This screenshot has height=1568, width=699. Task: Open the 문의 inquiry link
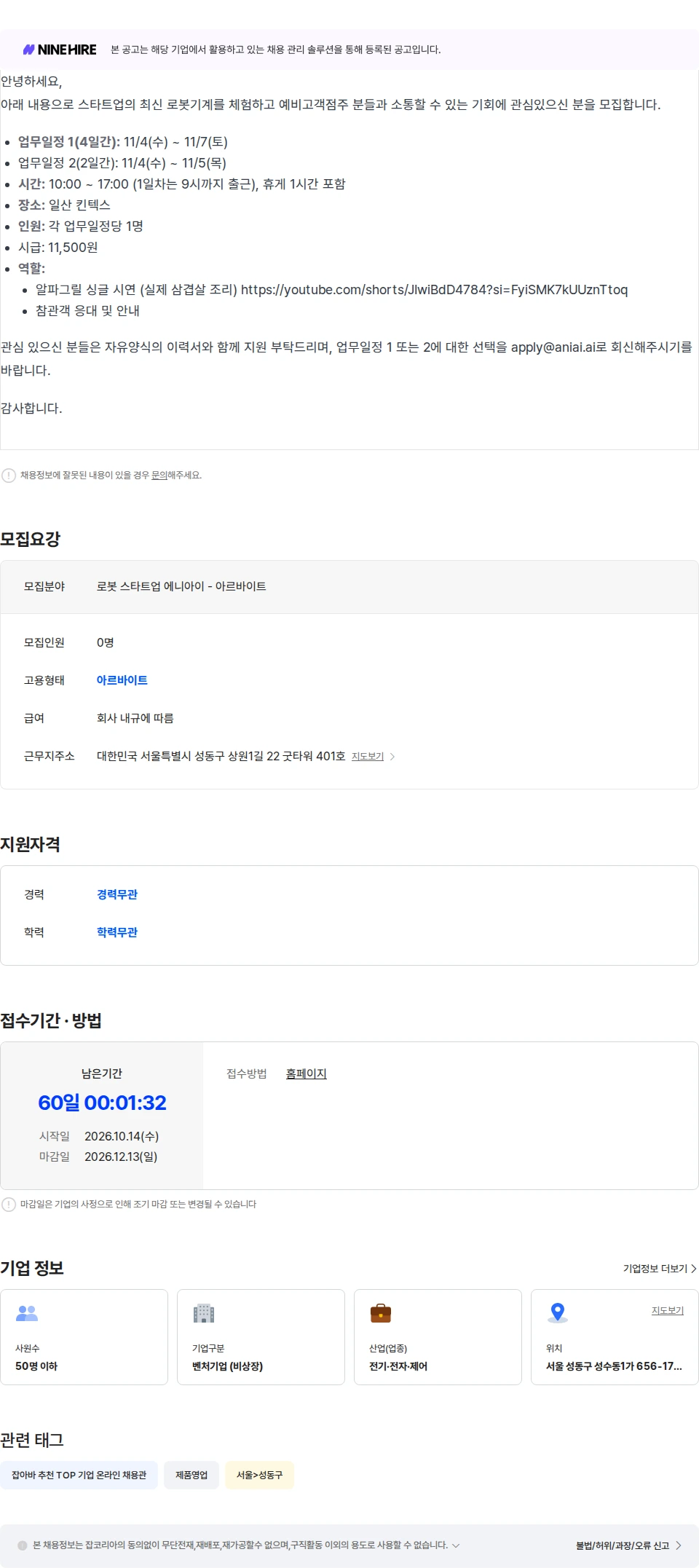pos(159,476)
